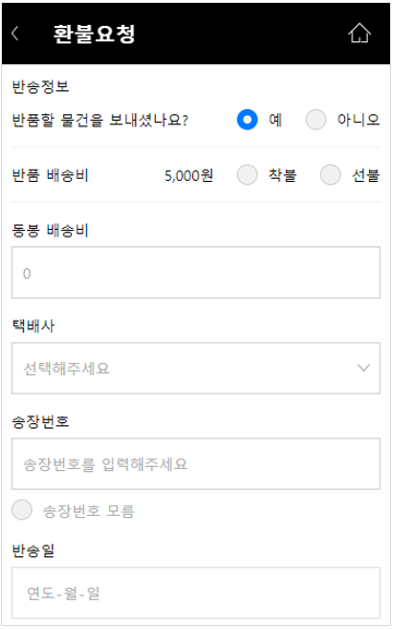Open the 택배사 선택해주세요 dropdown
This screenshot has height=629, width=396.
(196, 368)
